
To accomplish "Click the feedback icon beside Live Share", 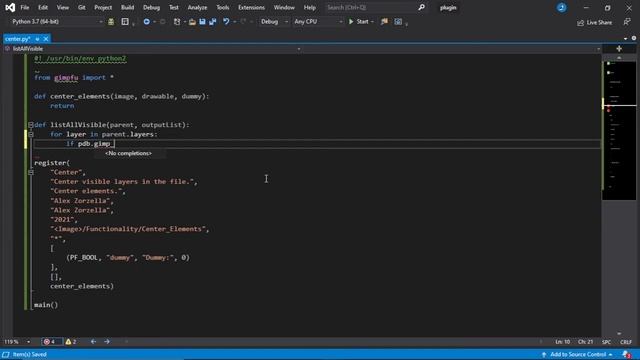I will tap(627, 22).
